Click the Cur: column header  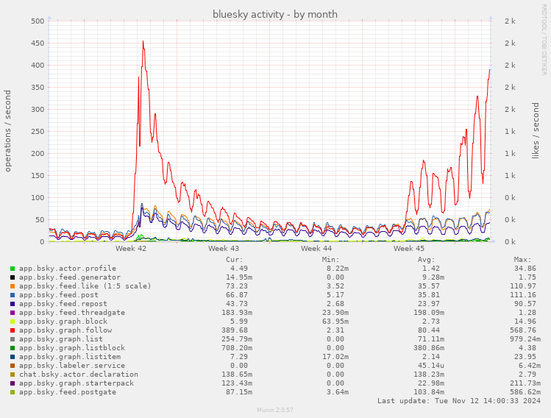(234, 260)
